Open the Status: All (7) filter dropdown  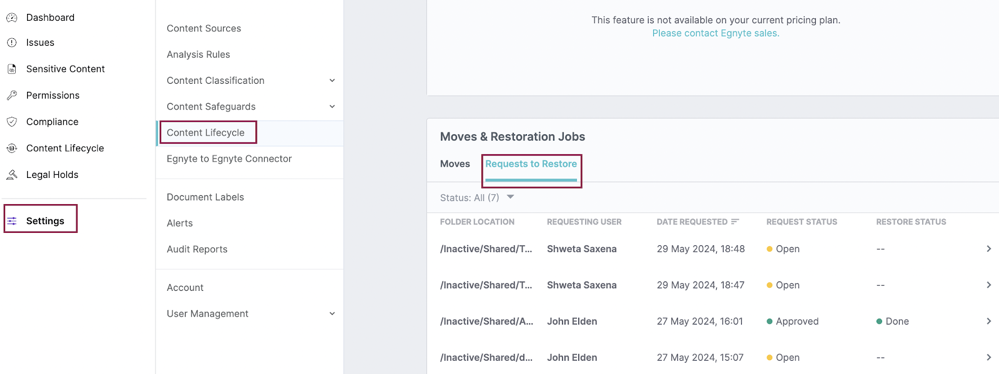[x=477, y=198]
